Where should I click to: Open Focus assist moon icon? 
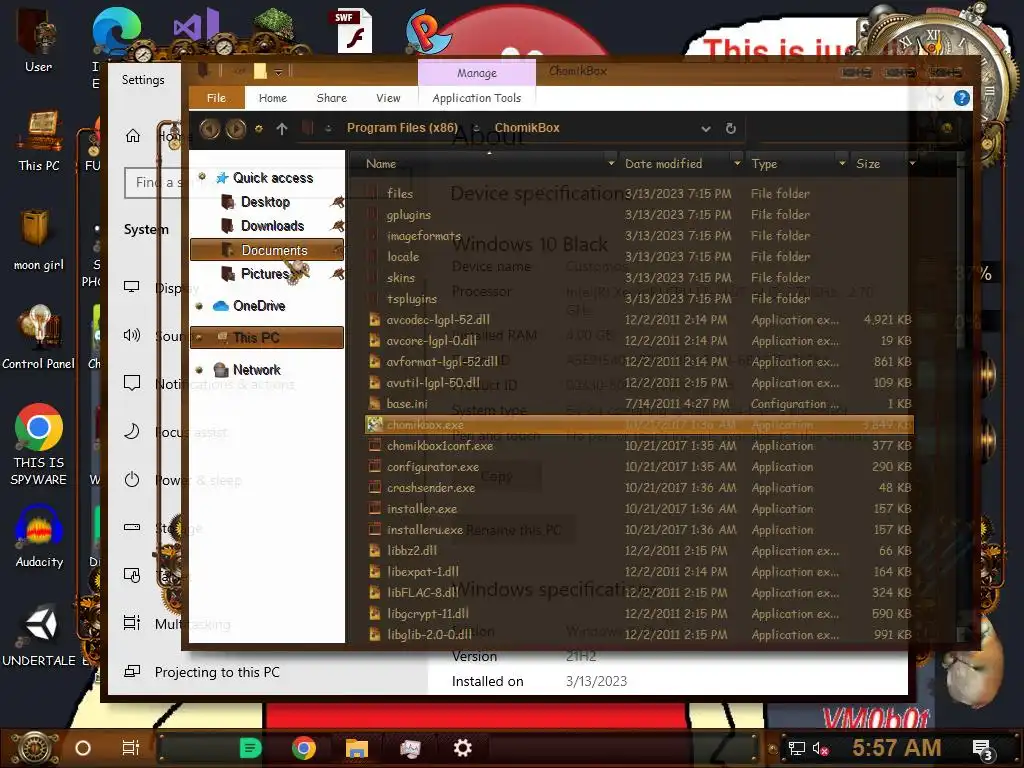tap(132, 432)
